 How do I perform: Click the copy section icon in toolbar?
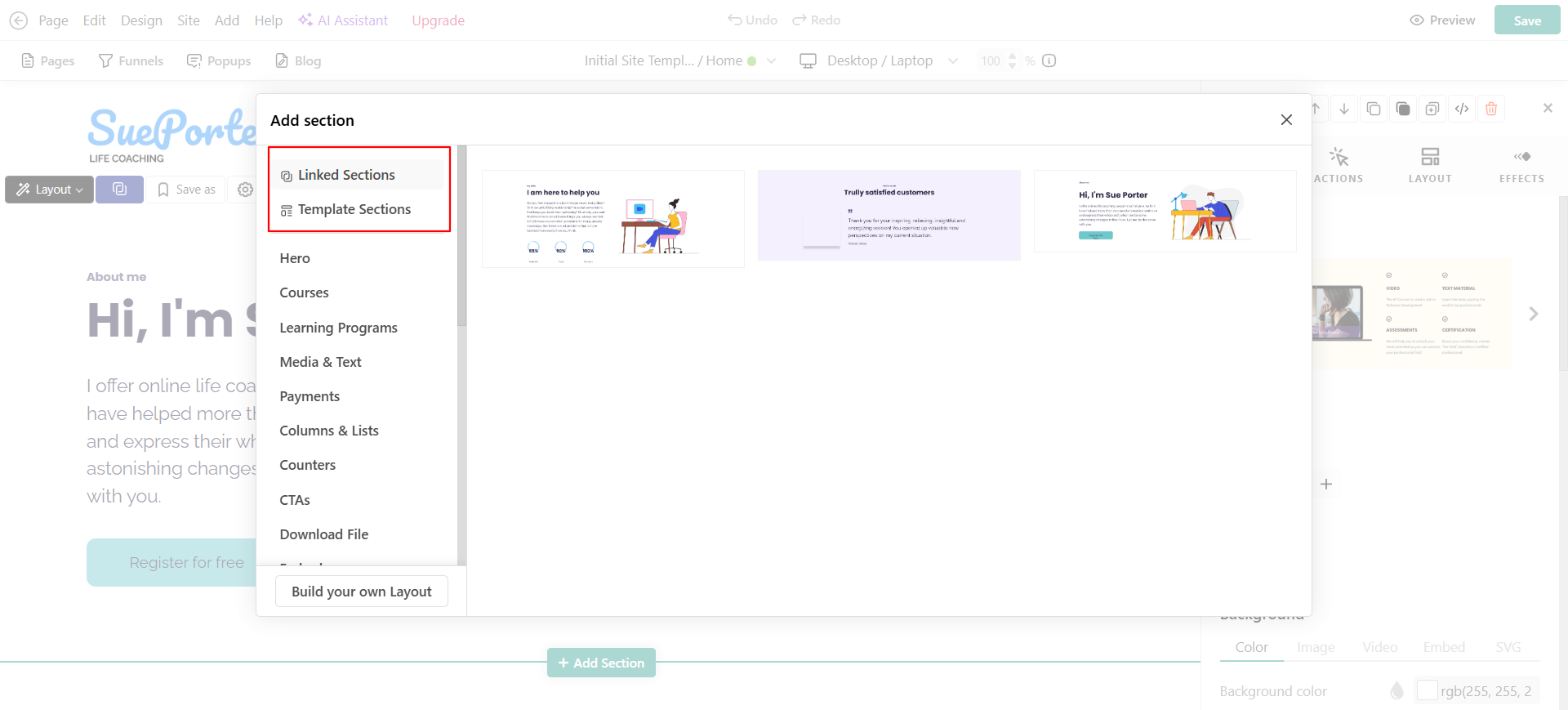pos(1374,109)
